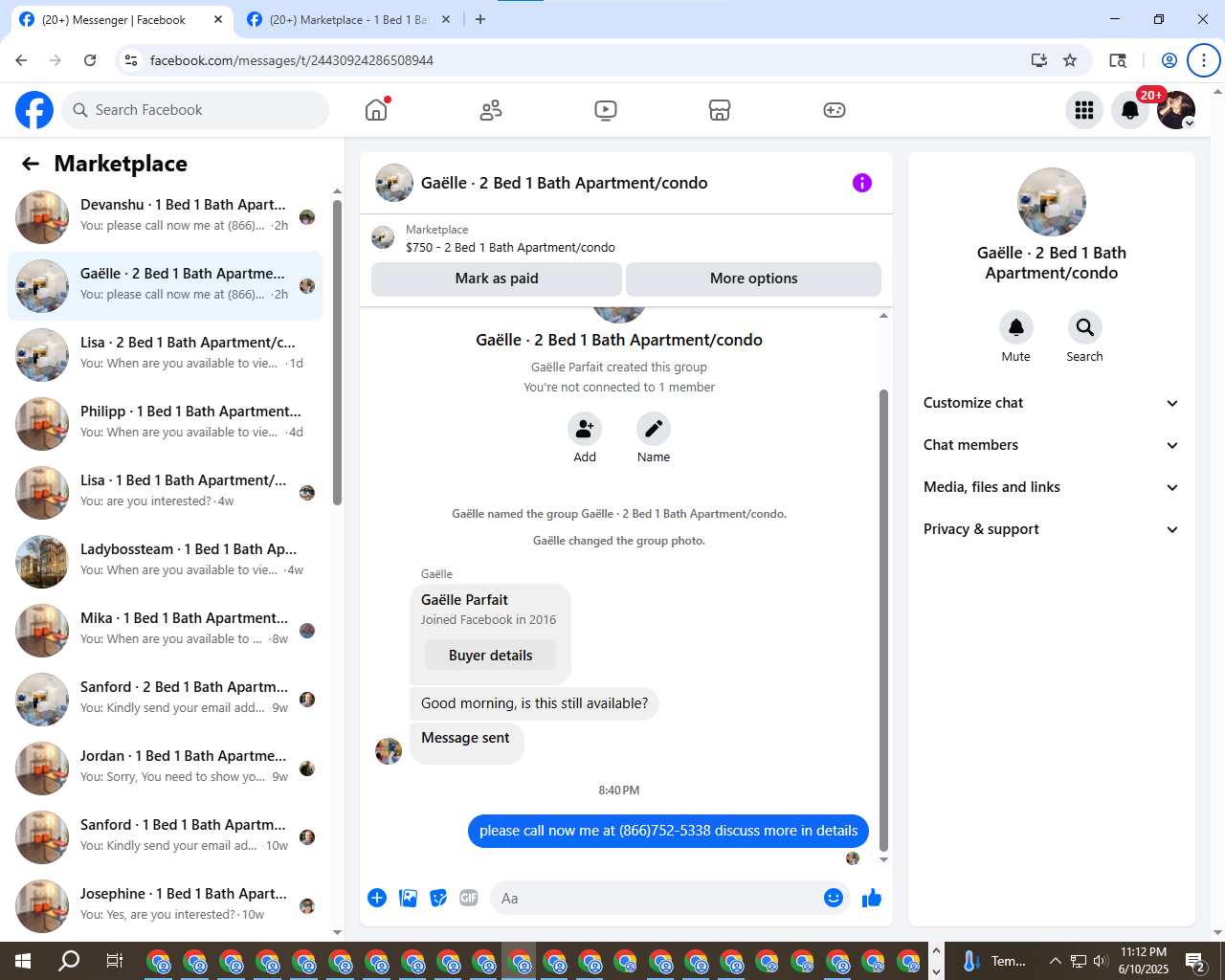1225x980 pixels.
Task: Expand Chat members section
Action: [x=1051, y=445]
